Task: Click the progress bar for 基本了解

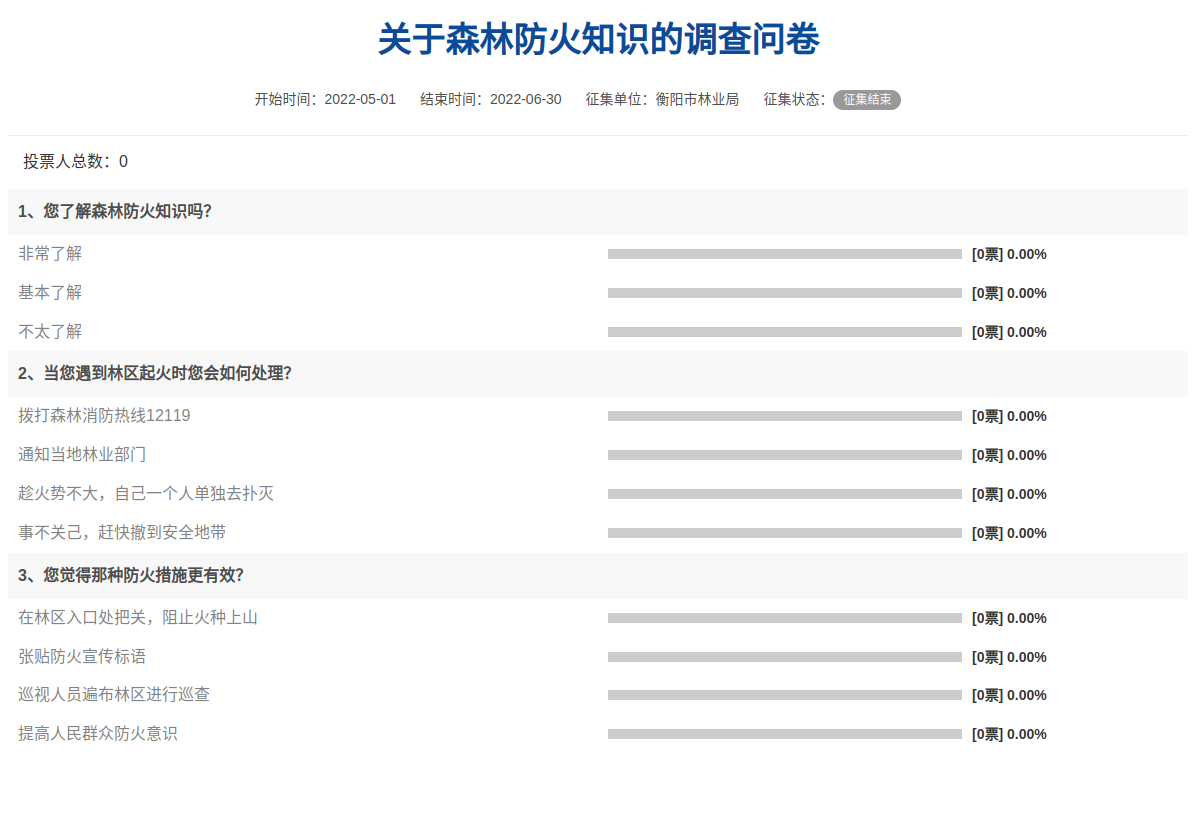Action: coord(784,293)
